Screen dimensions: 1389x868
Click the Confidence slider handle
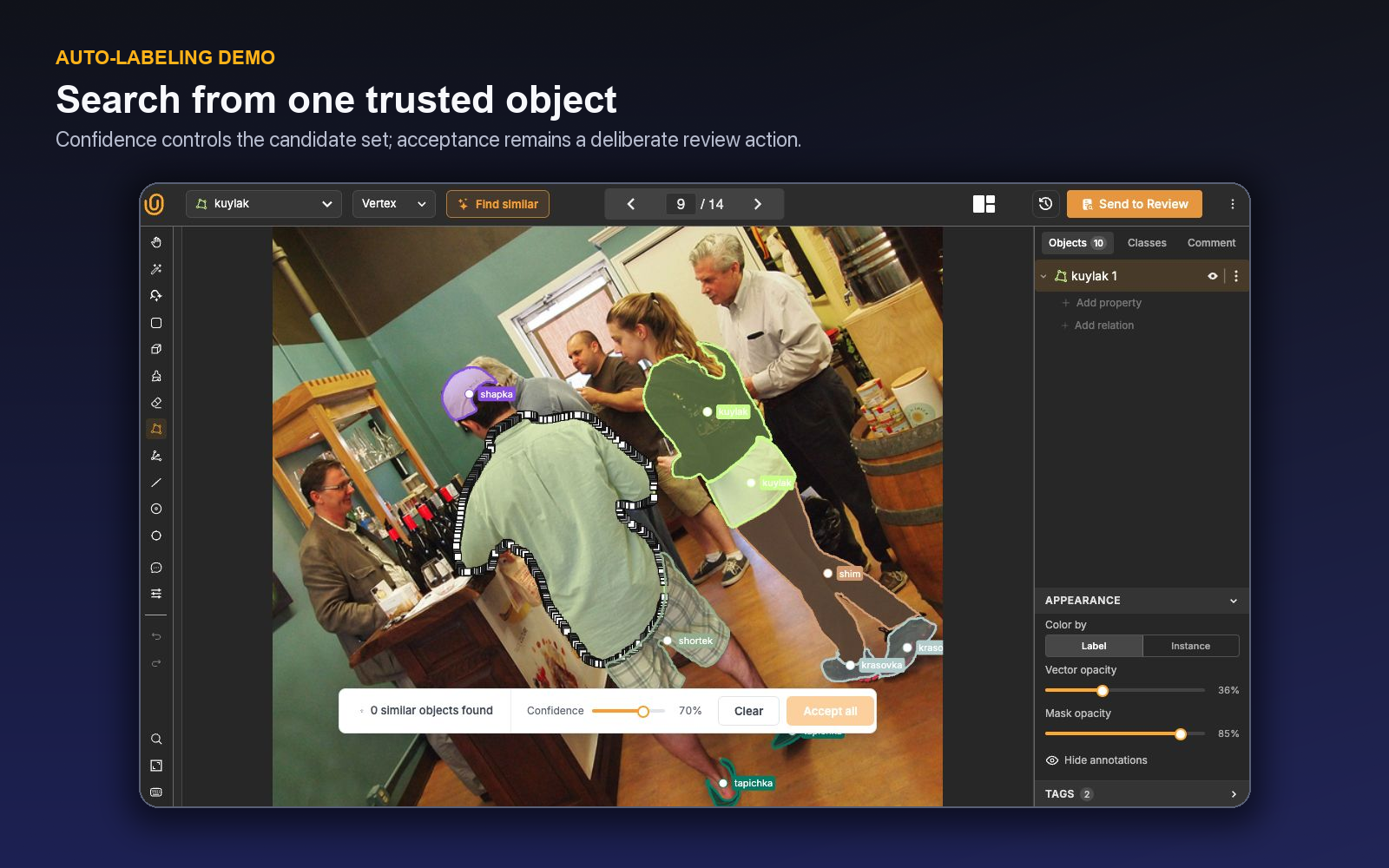643,712
